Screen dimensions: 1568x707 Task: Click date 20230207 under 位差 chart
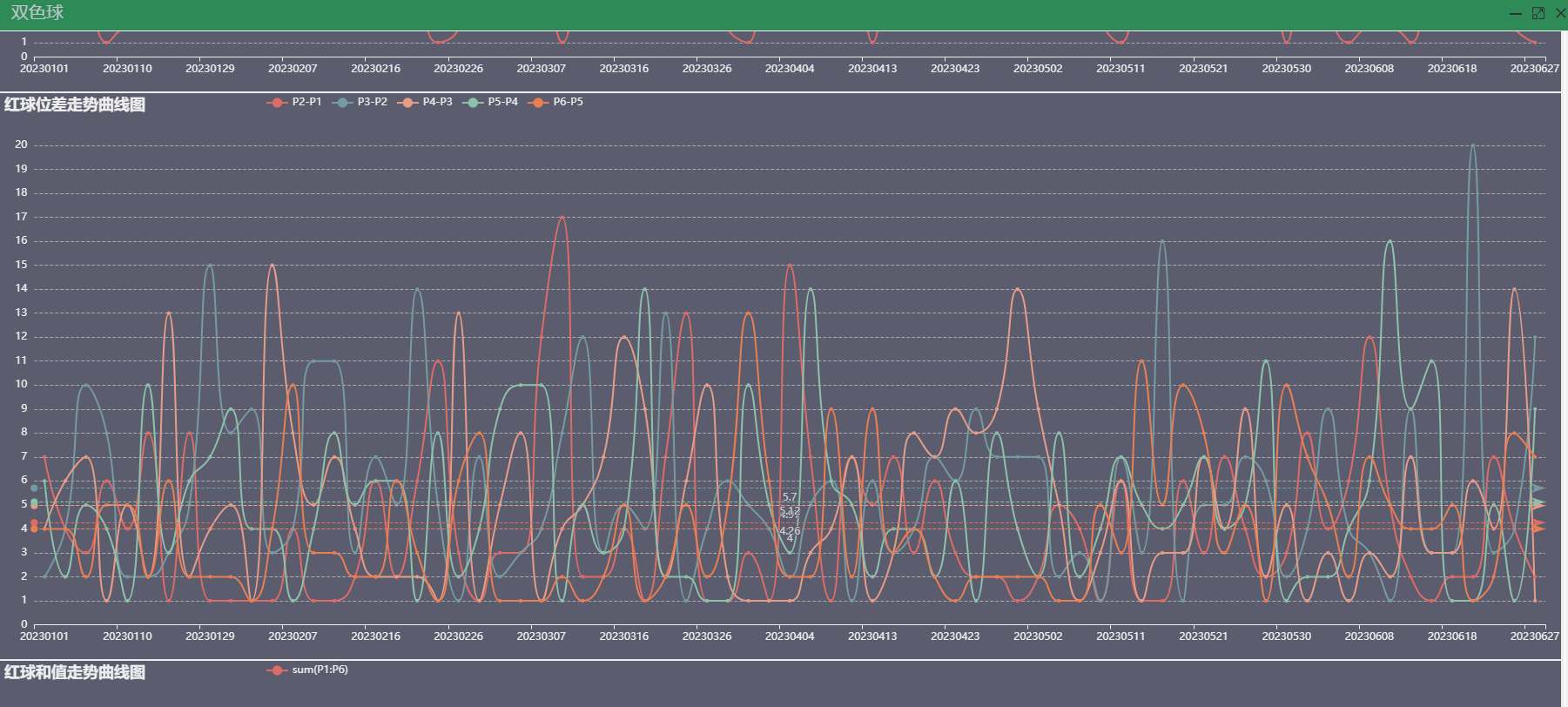click(x=293, y=636)
